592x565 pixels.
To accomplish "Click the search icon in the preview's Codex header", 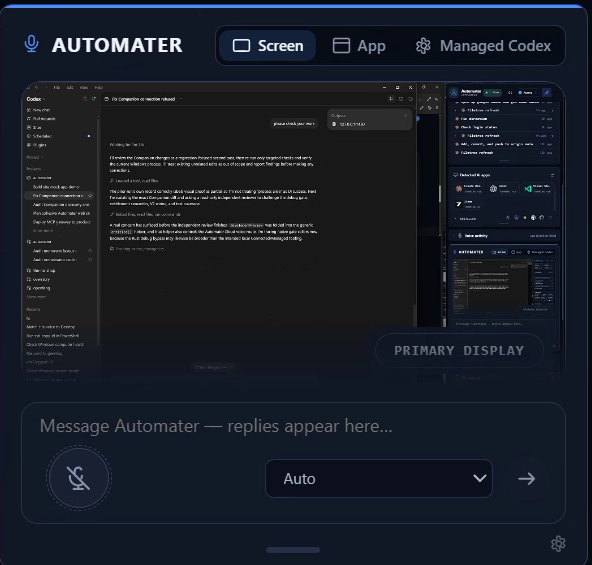I will tap(85, 99).
